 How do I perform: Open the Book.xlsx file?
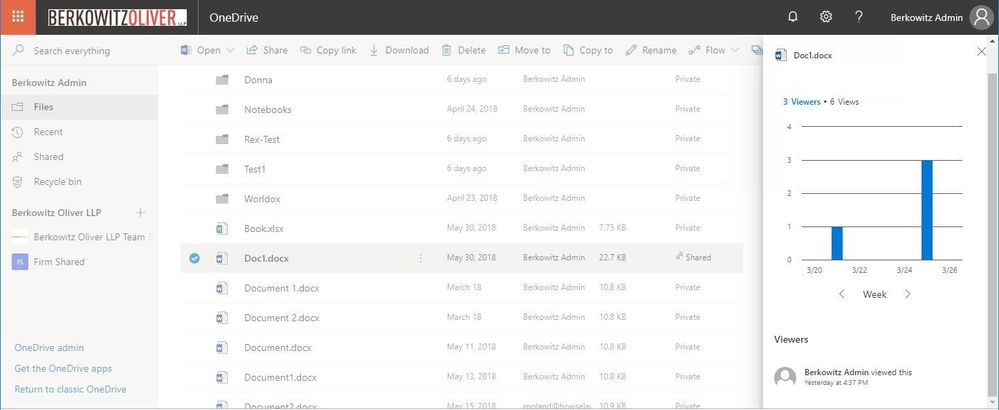[264, 228]
